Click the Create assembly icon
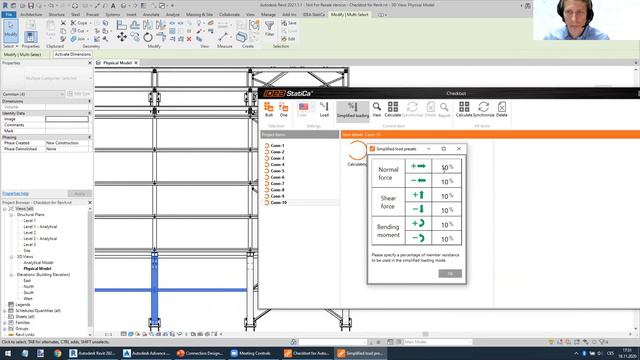The height and width of the screenshot is (360, 640). point(241,37)
